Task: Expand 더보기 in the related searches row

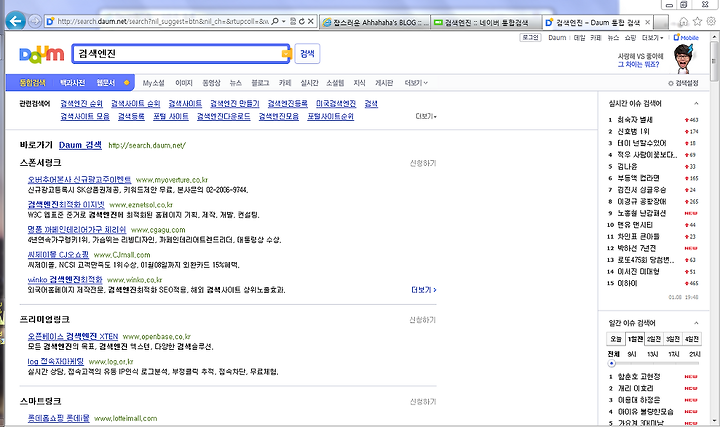Action: pyautogui.click(x=426, y=117)
